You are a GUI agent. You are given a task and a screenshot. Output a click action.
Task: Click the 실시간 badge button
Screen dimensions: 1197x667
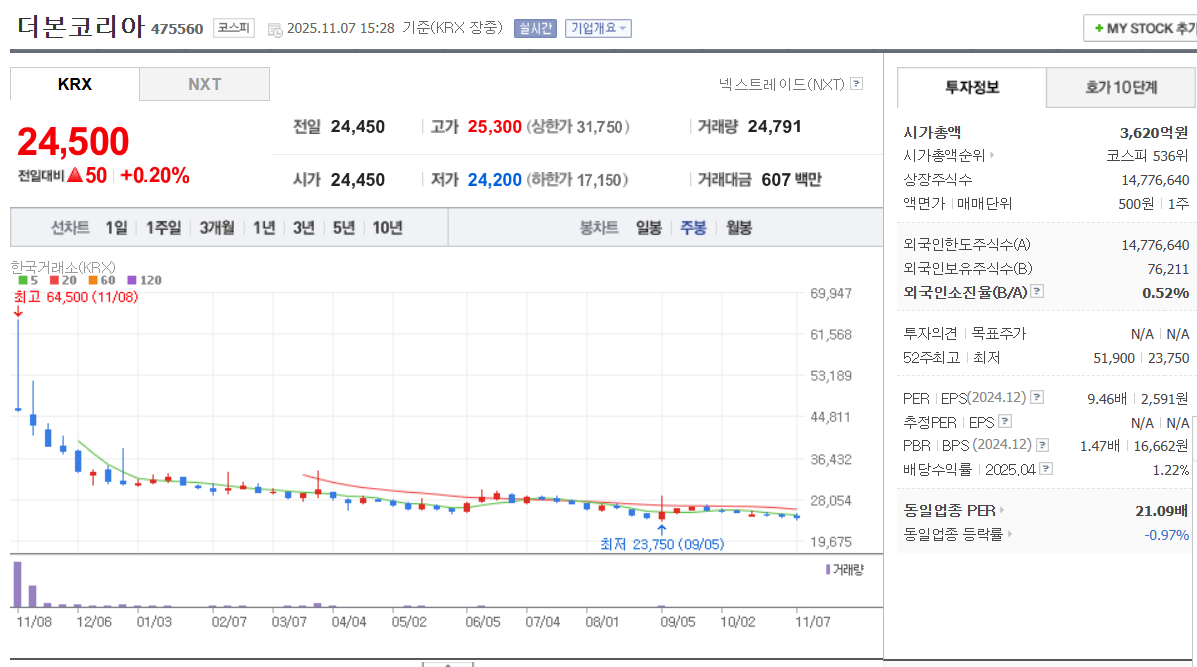535,28
